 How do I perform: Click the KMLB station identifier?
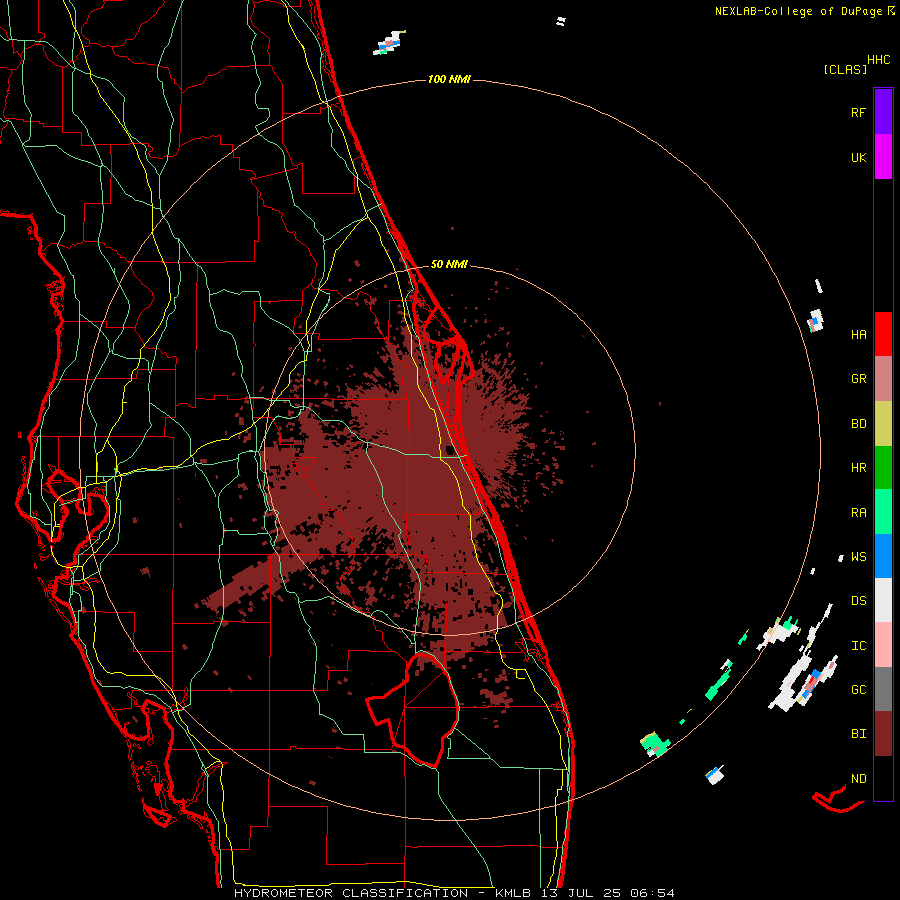[x=513, y=893]
